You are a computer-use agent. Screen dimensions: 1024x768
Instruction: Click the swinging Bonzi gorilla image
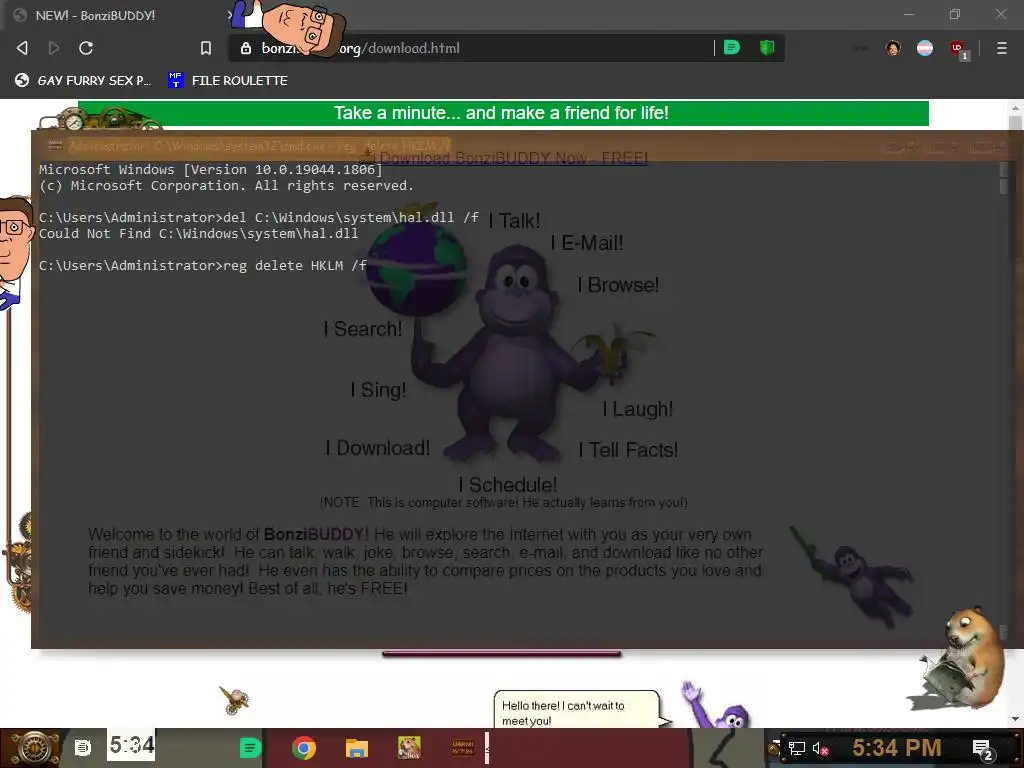(853, 578)
